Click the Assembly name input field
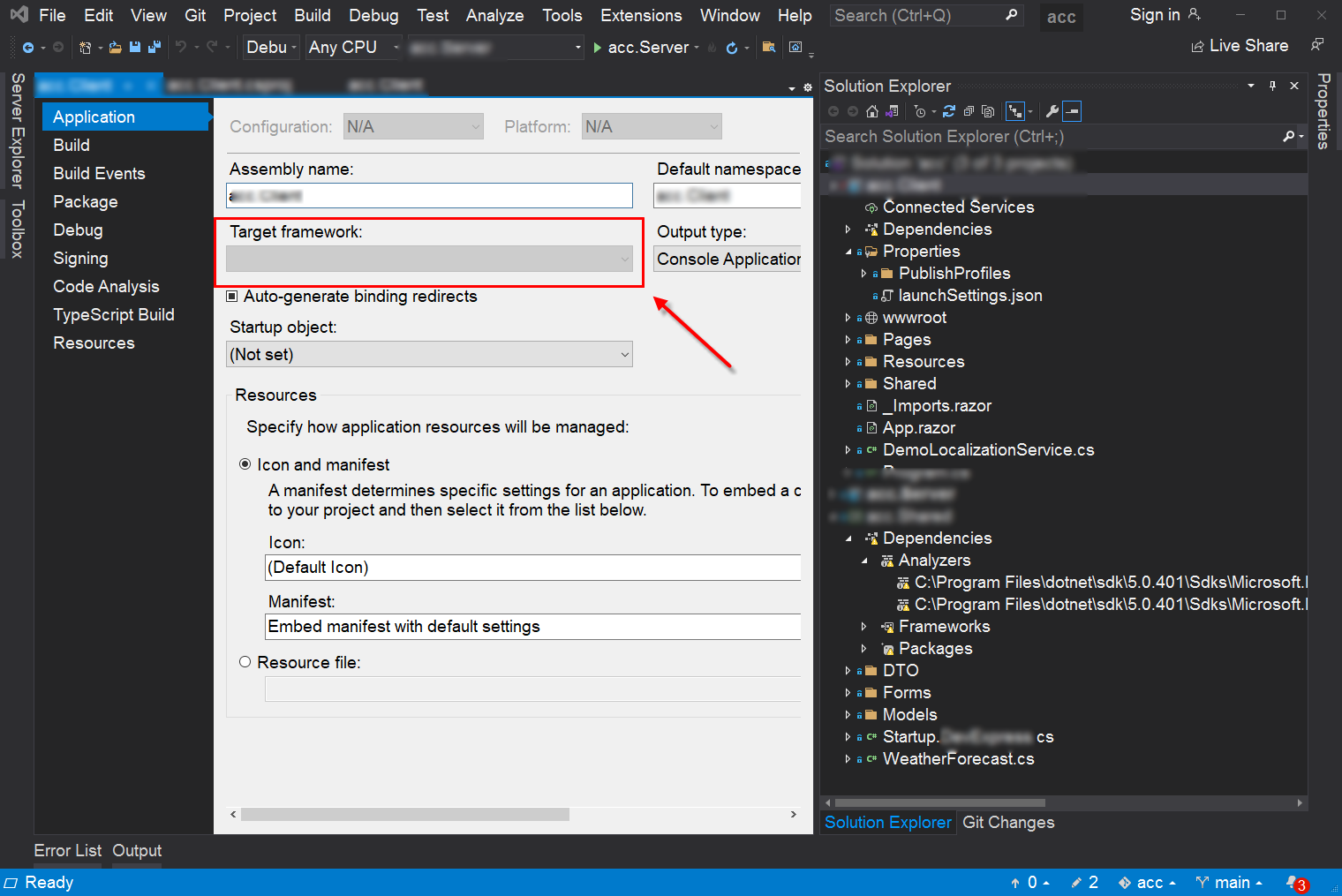Image resolution: width=1342 pixels, height=896 pixels. pyautogui.click(x=429, y=195)
